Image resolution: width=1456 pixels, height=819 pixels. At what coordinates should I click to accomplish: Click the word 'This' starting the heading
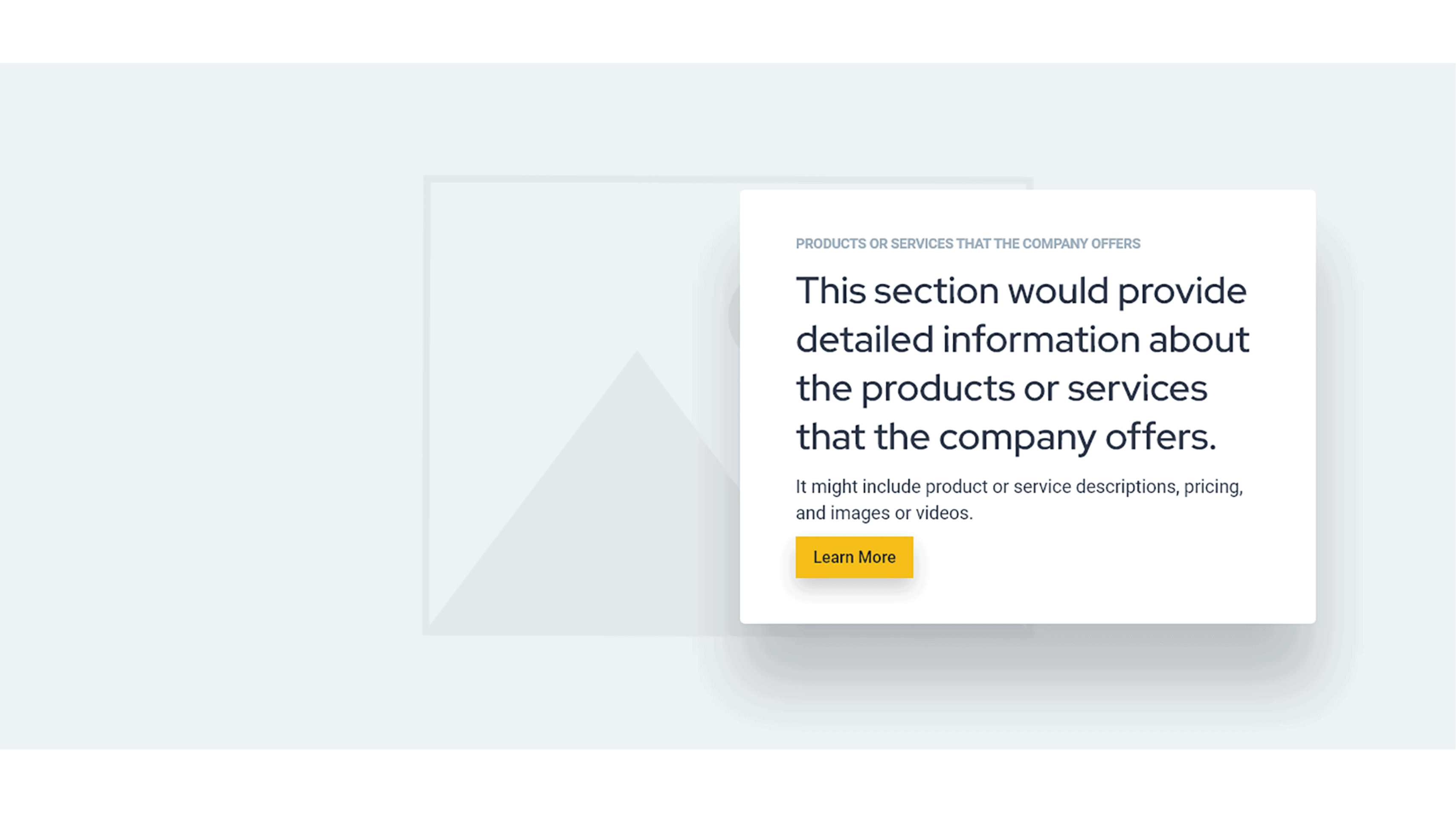tap(830, 291)
